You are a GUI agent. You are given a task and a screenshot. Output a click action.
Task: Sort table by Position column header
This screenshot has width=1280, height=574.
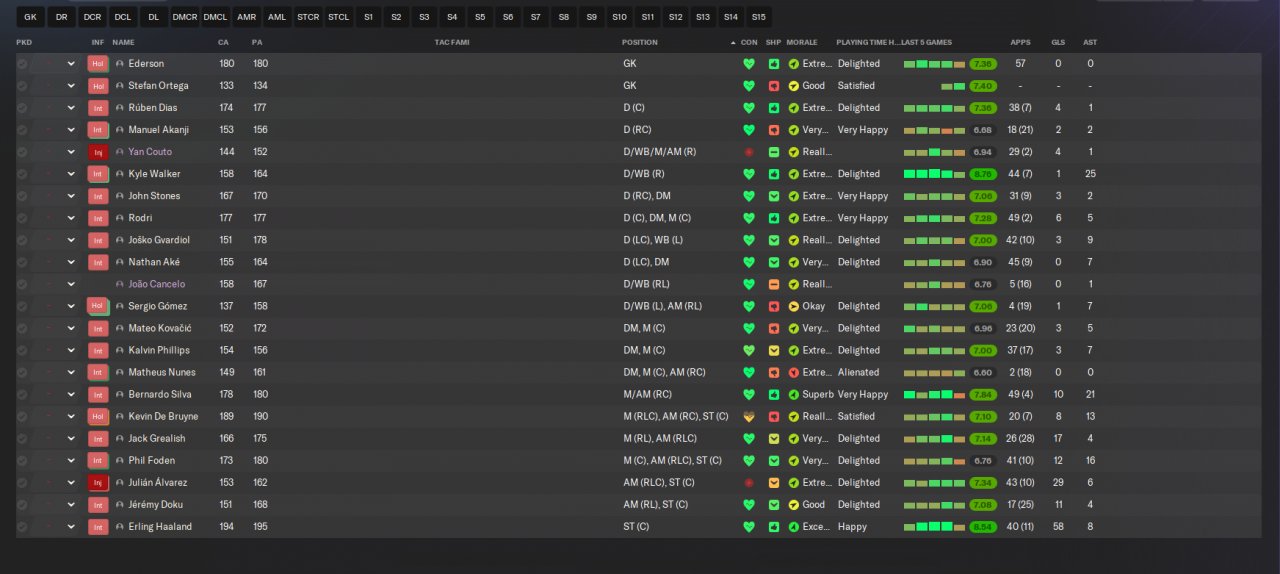pyautogui.click(x=640, y=43)
